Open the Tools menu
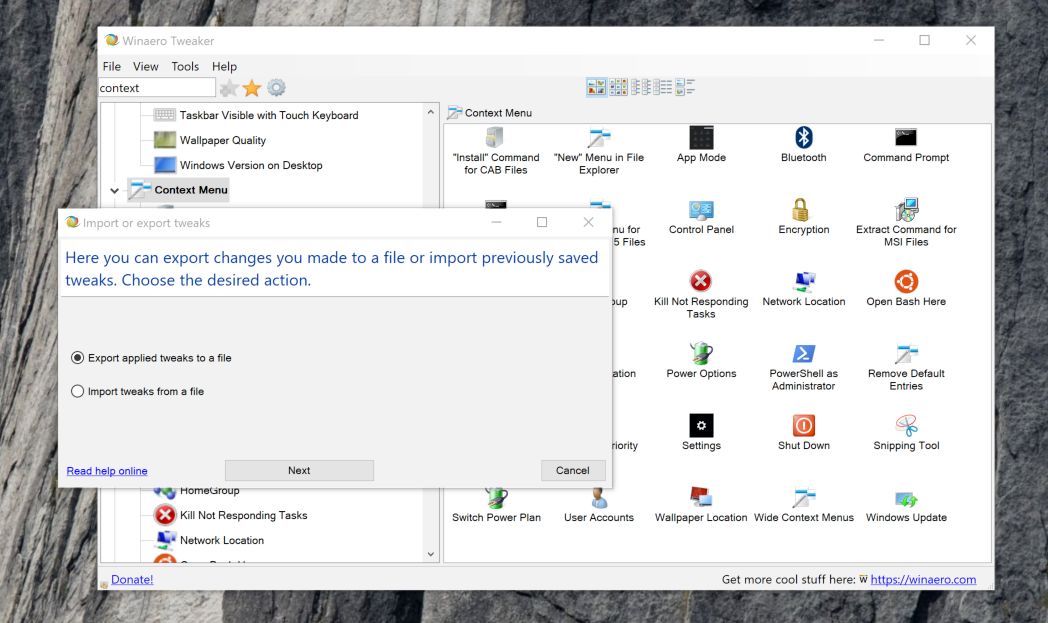The width and height of the screenshot is (1048, 623). [185, 66]
